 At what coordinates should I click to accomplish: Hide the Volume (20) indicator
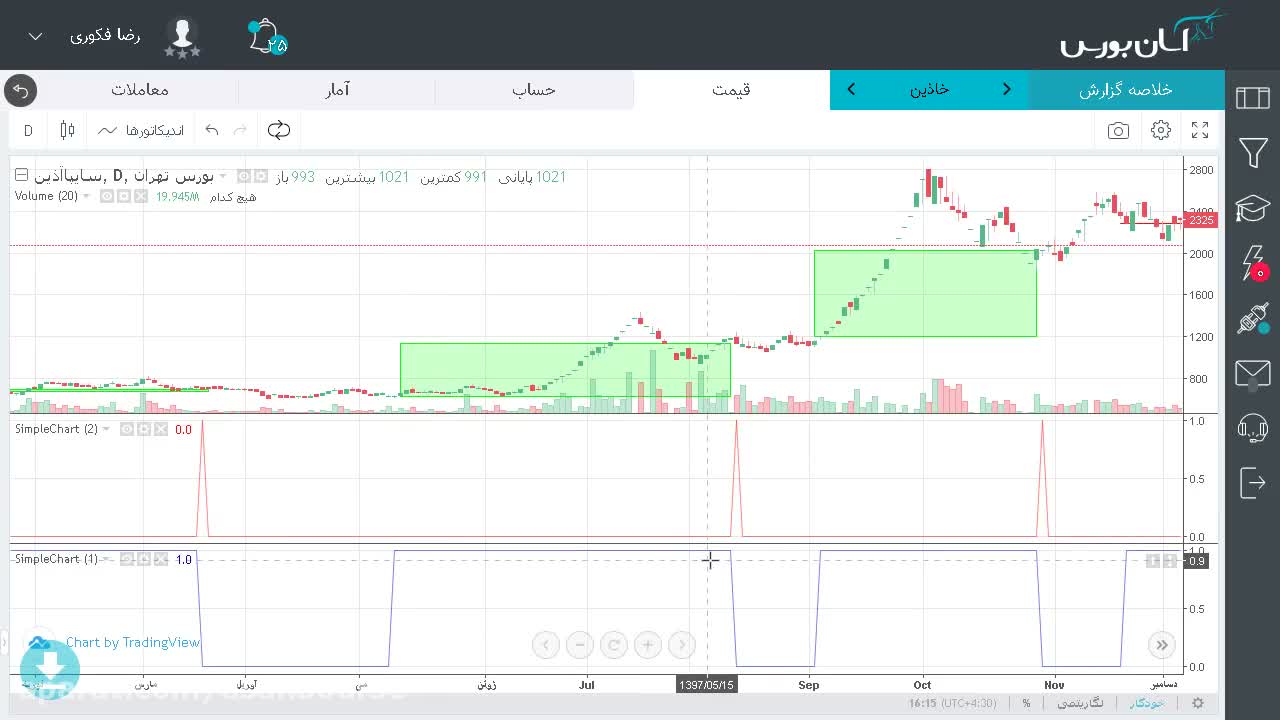[x=107, y=196]
